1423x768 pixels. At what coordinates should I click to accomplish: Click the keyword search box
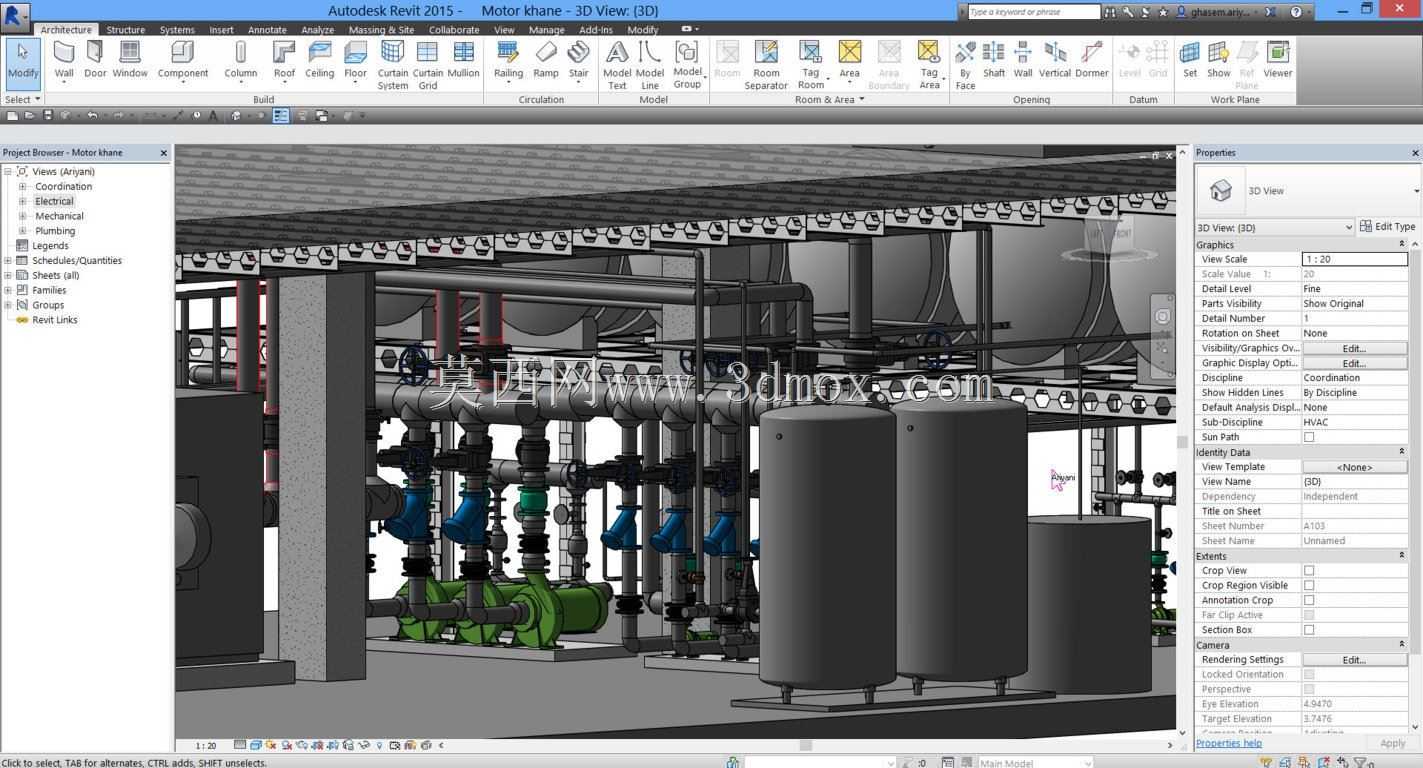point(1034,12)
